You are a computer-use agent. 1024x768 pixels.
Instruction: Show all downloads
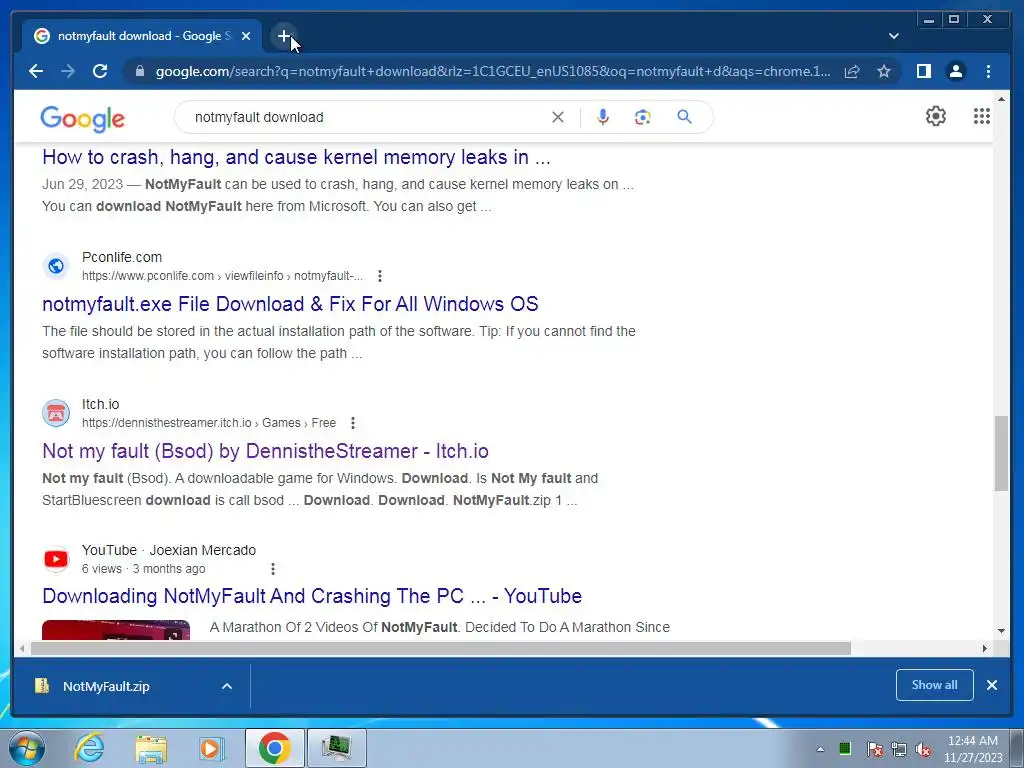point(935,685)
